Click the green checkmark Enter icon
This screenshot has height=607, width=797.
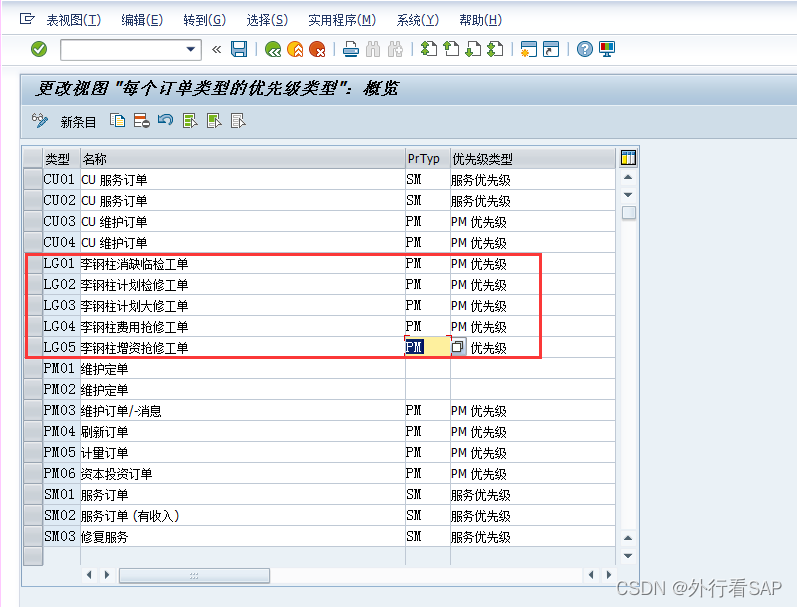coord(39,49)
